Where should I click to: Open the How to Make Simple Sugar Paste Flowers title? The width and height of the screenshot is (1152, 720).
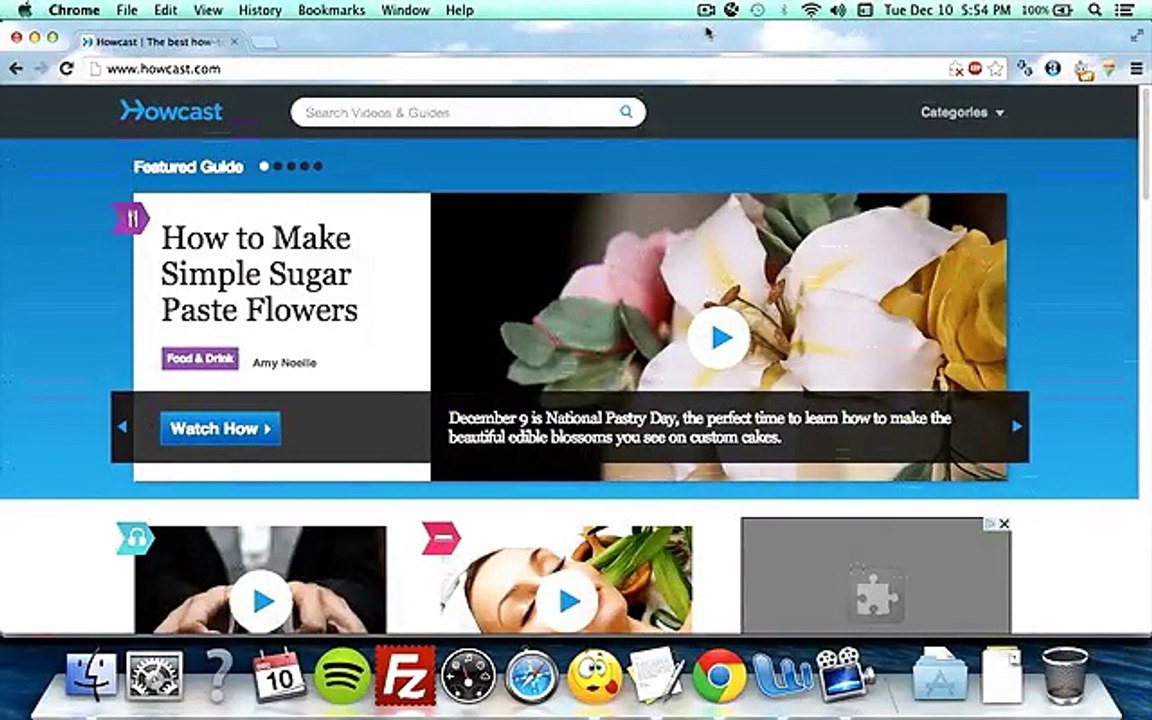coord(259,273)
